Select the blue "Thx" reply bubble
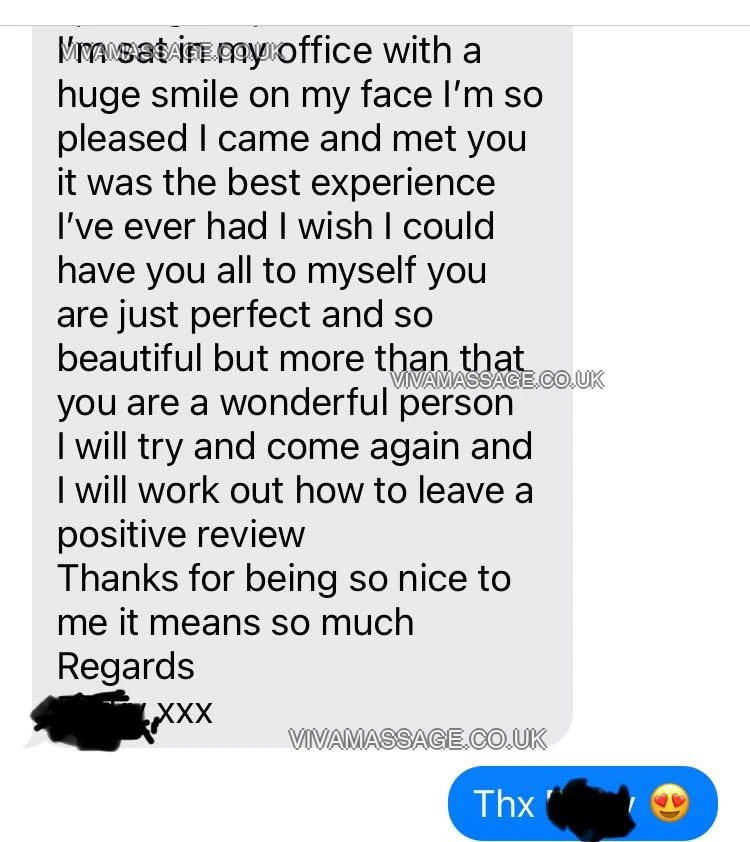Screen dimensions: 750x842 point(582,803)
